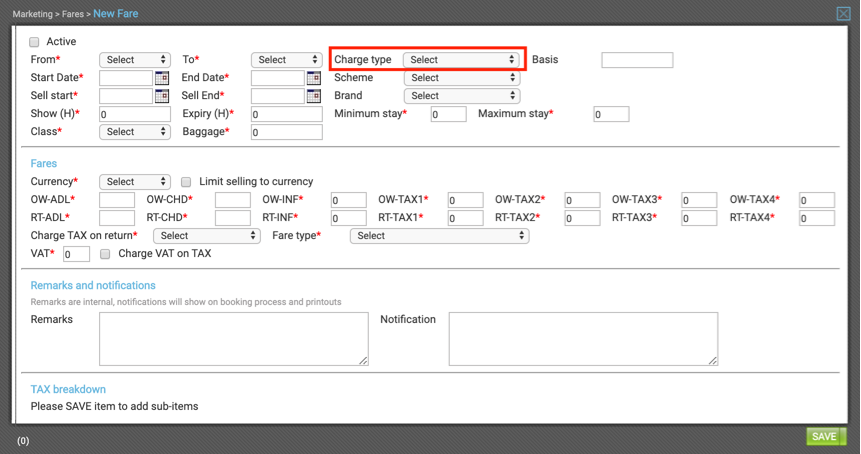
Task: Click the RT-CHD fare field
Action: [x=233, y=218]
